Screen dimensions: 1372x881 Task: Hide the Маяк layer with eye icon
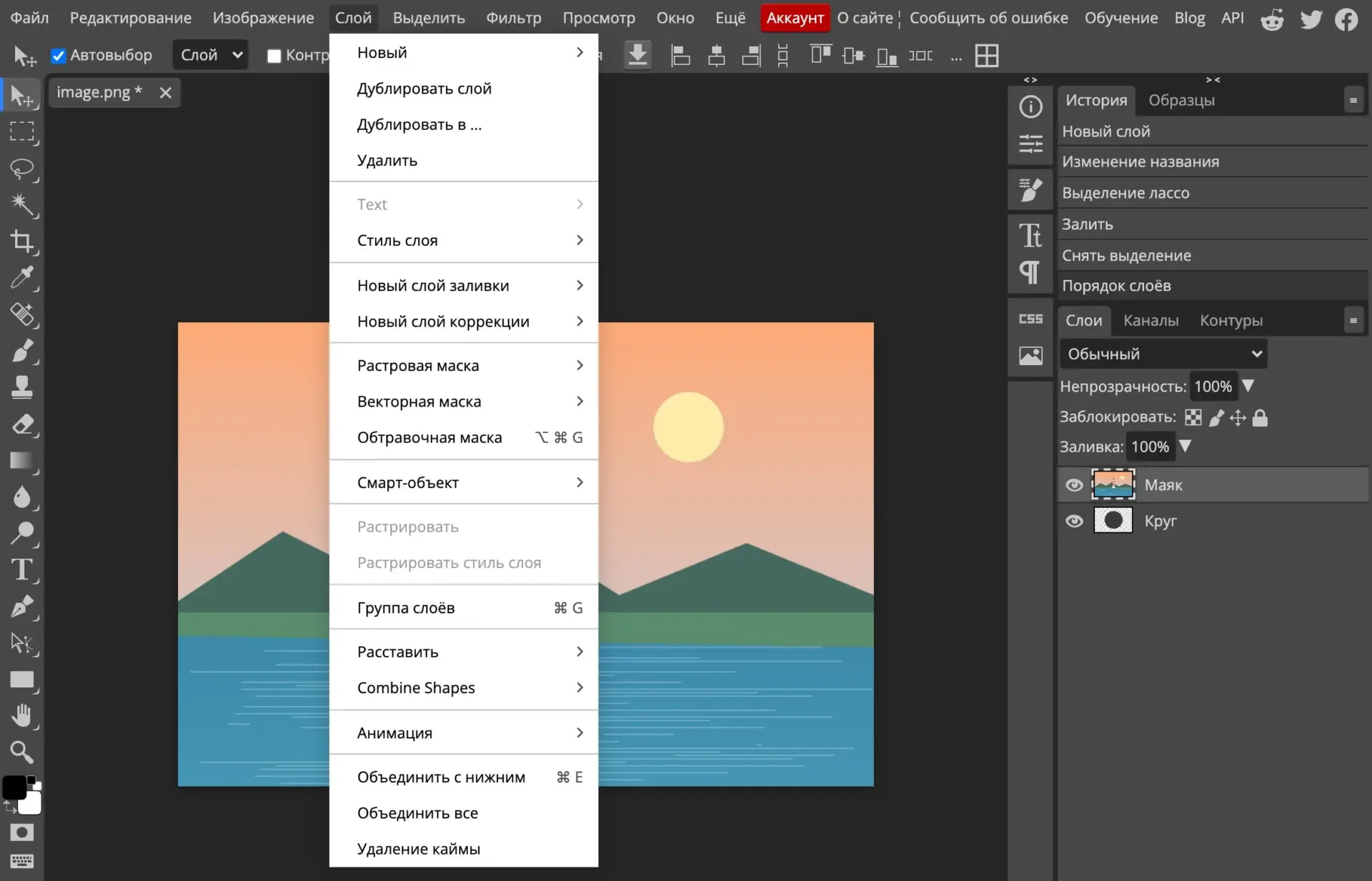point(1074,485)
